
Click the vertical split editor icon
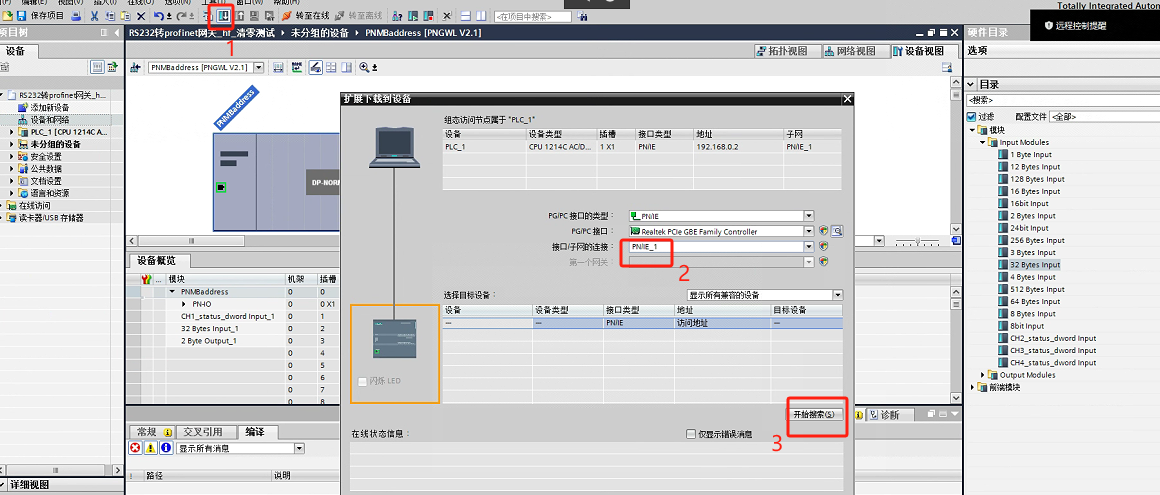pos(481,15)
